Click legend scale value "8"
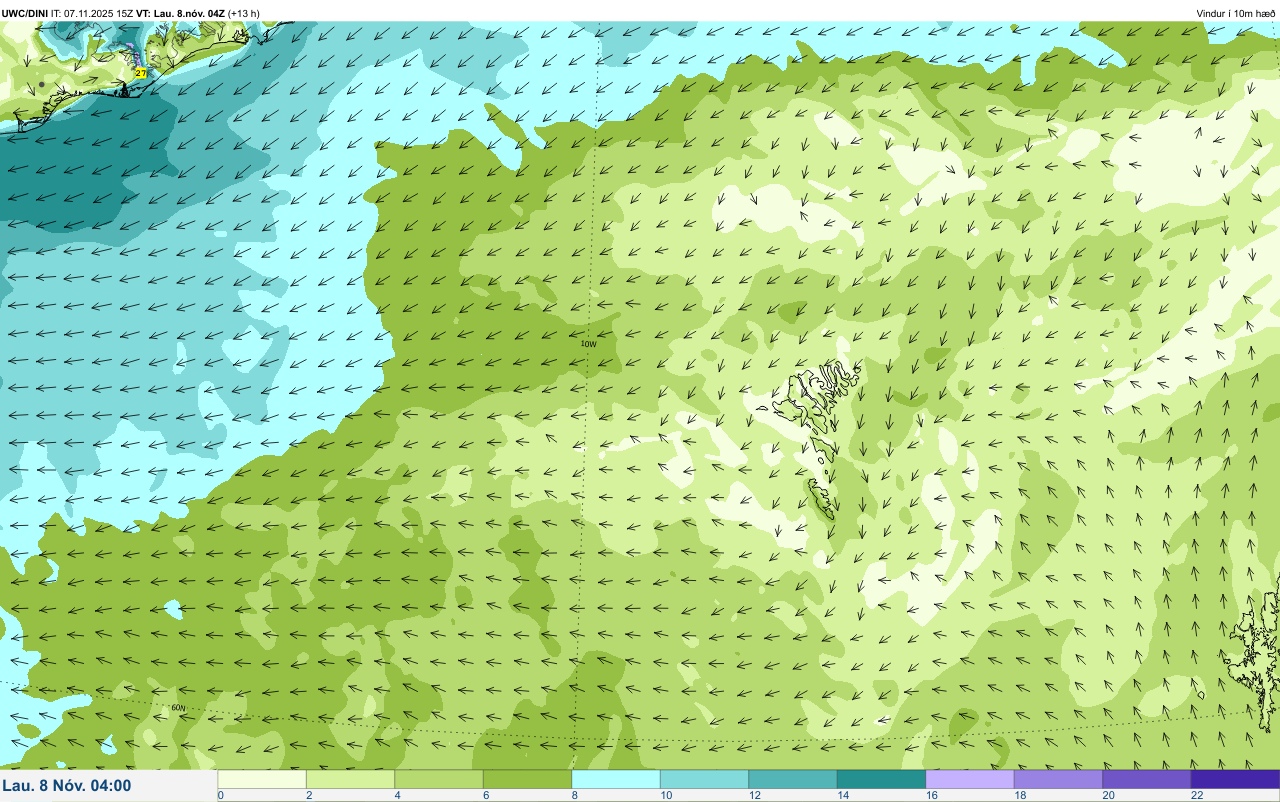The height and width of the screenshot is (802, 1280). [574, 795]
